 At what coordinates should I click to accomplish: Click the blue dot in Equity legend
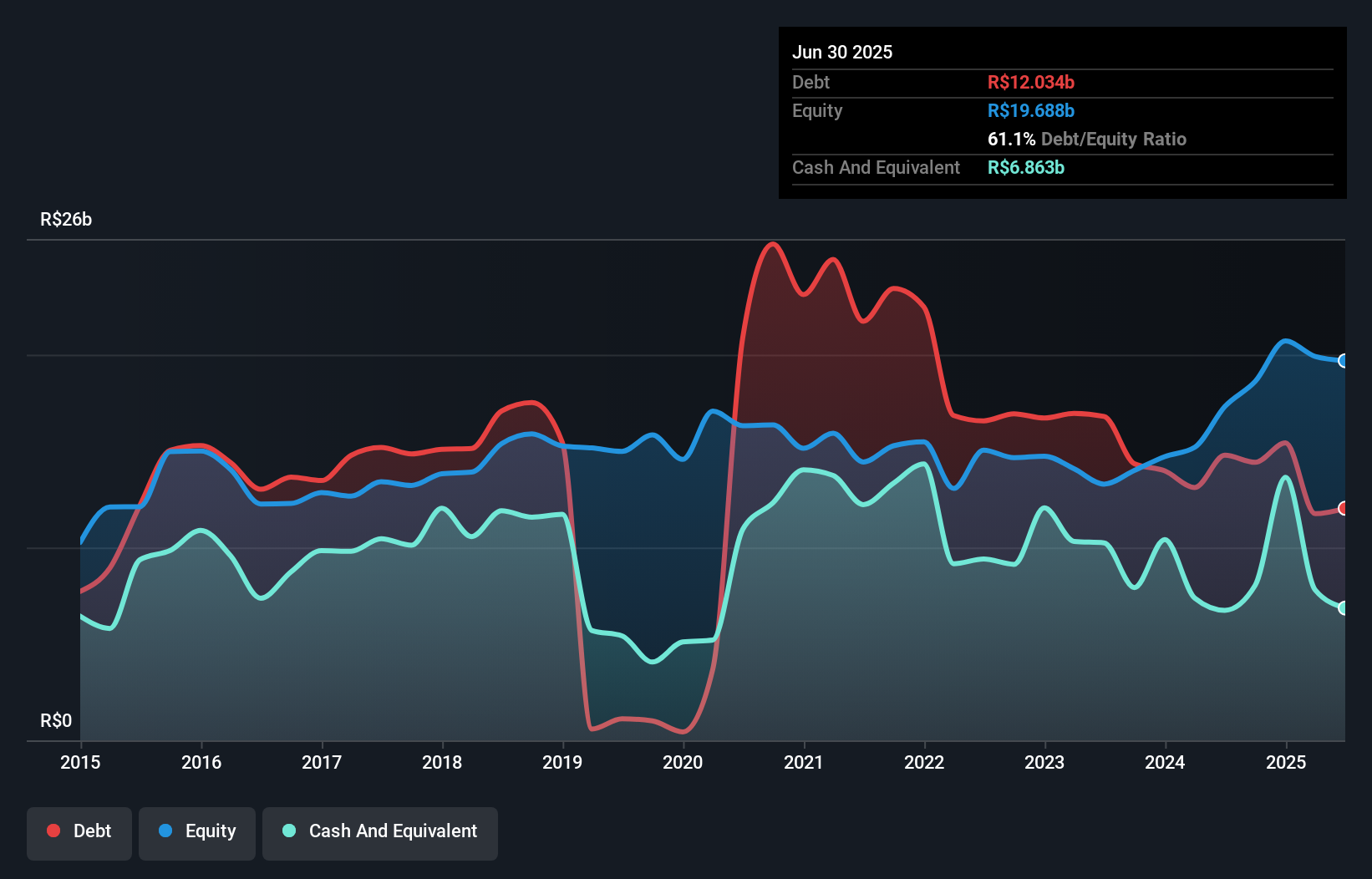[x=165, y=831]
